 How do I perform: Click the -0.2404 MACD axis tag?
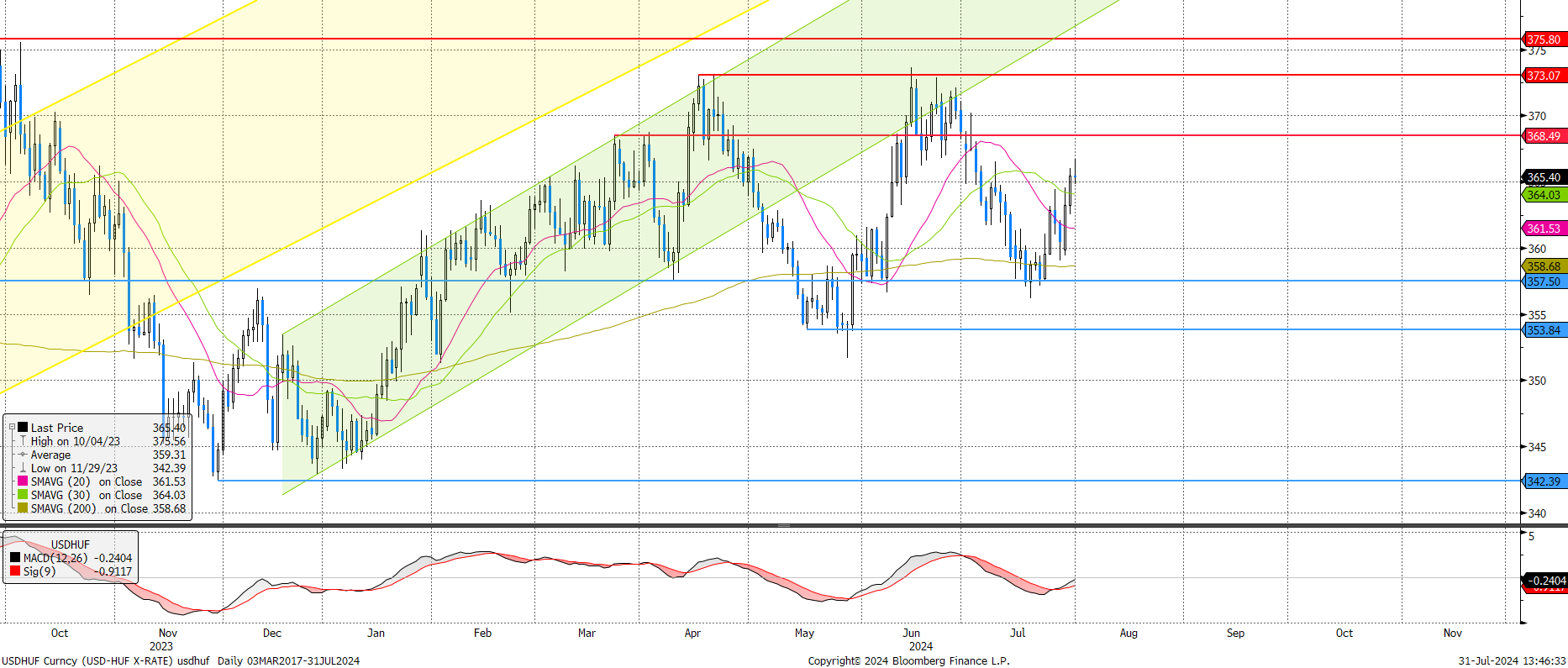pyautogui.click(x=1546, y=581)
